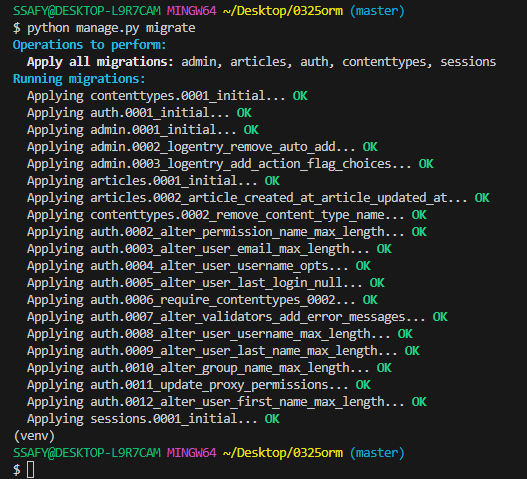Screen dimensions: 527x479
Task: Click the 'python manage.py migrate' command line
Action: click(x=104, y=28)
